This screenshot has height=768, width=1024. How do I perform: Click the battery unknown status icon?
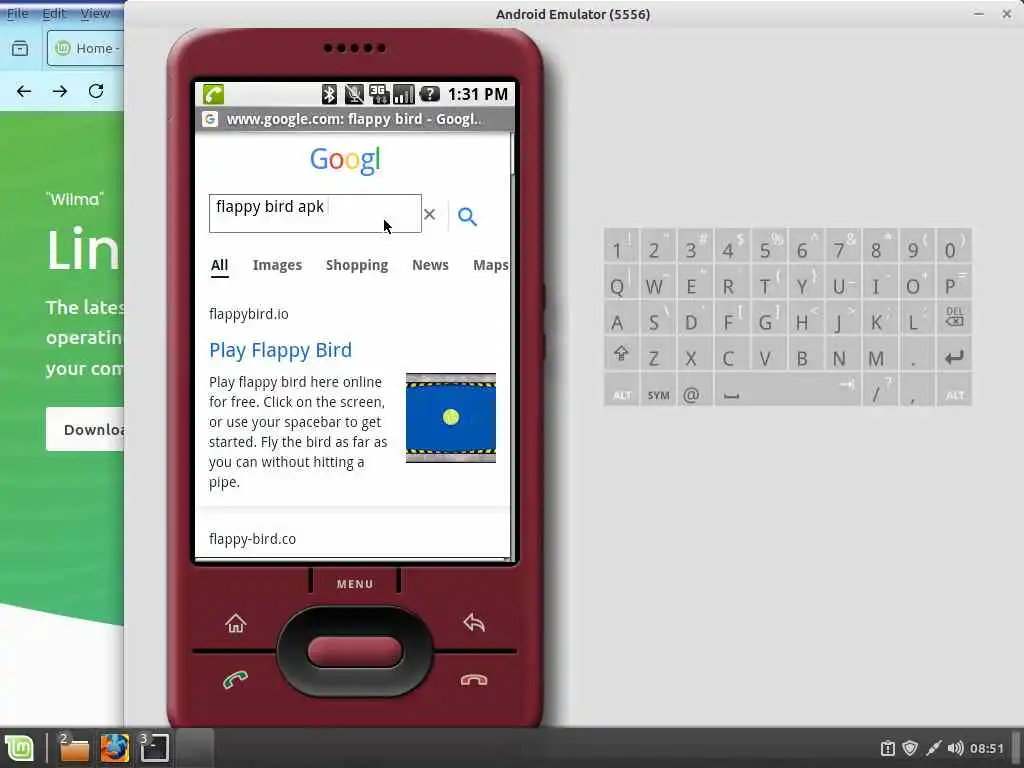coord(429,94)
